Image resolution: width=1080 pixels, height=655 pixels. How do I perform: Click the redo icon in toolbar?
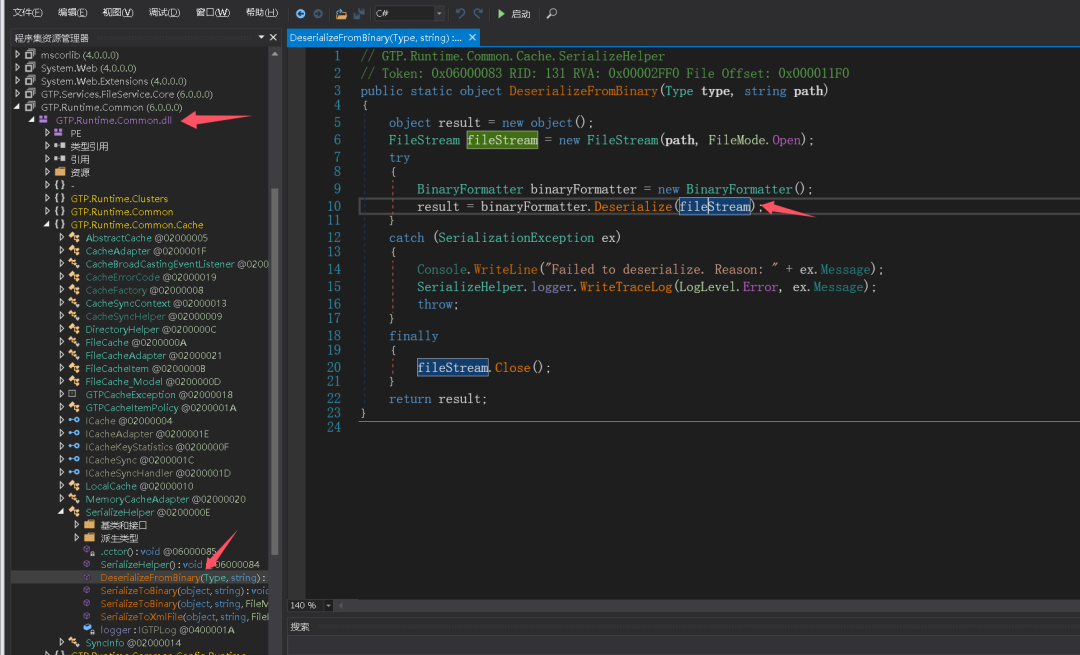click(x=478, y=14)
